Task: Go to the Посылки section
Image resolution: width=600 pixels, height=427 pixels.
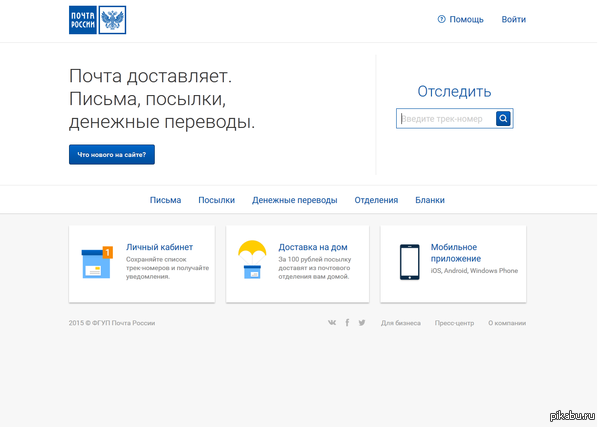Action: pyautogui.click(x=216, y=200)
